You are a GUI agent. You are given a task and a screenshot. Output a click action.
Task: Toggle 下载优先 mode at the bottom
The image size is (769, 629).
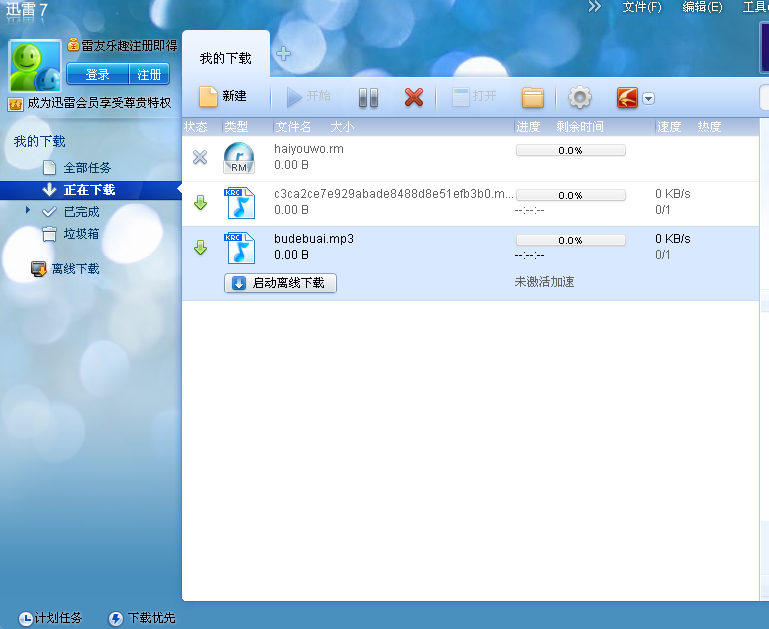coord(142,618)
